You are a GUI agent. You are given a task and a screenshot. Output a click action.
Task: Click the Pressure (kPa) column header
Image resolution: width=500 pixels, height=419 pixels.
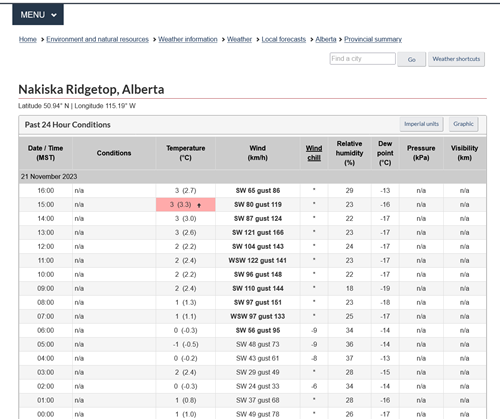point(421,153)
